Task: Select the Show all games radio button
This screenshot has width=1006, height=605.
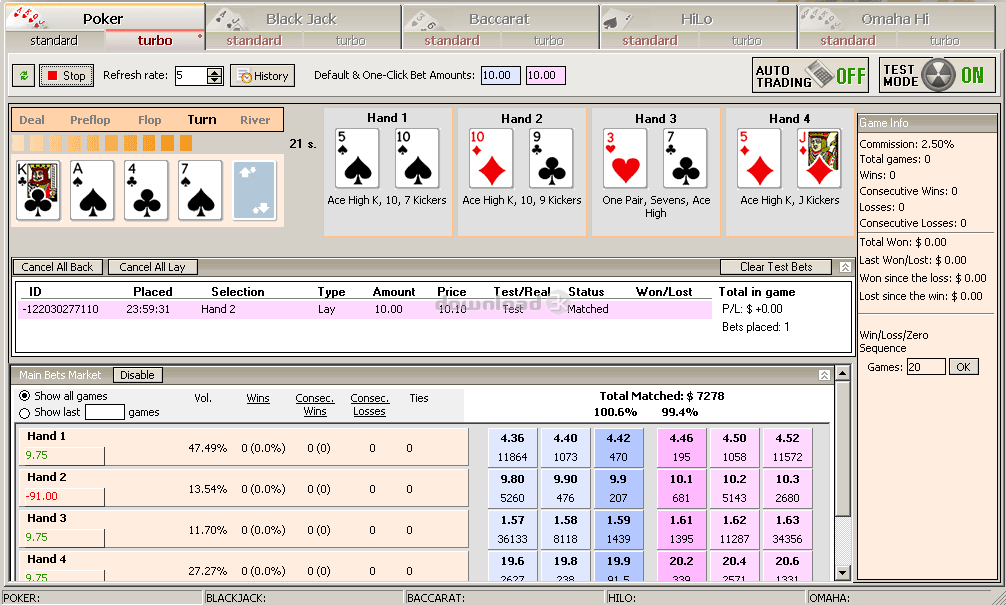Action: coord(25,396)
